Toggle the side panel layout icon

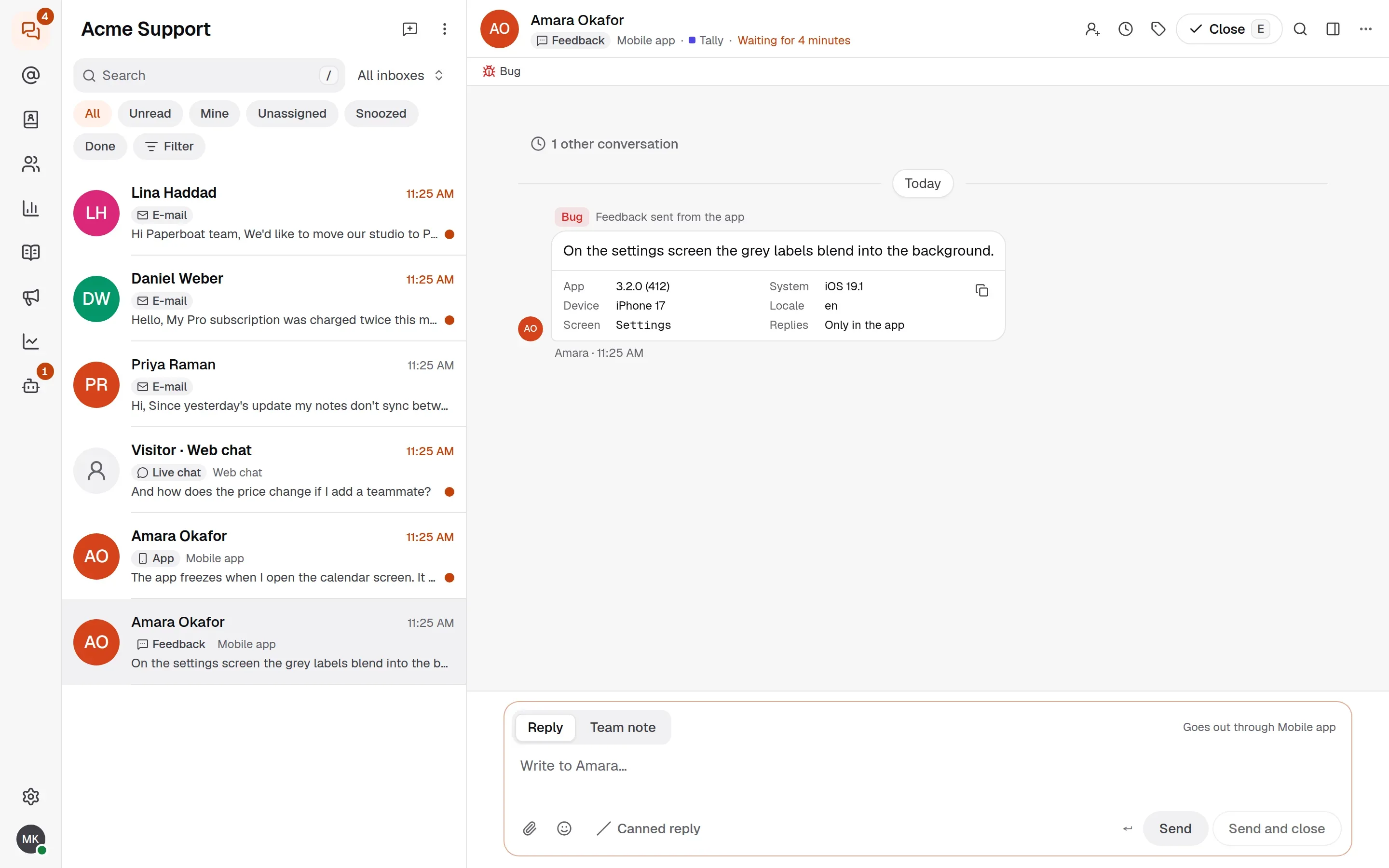coord(1333,29)
